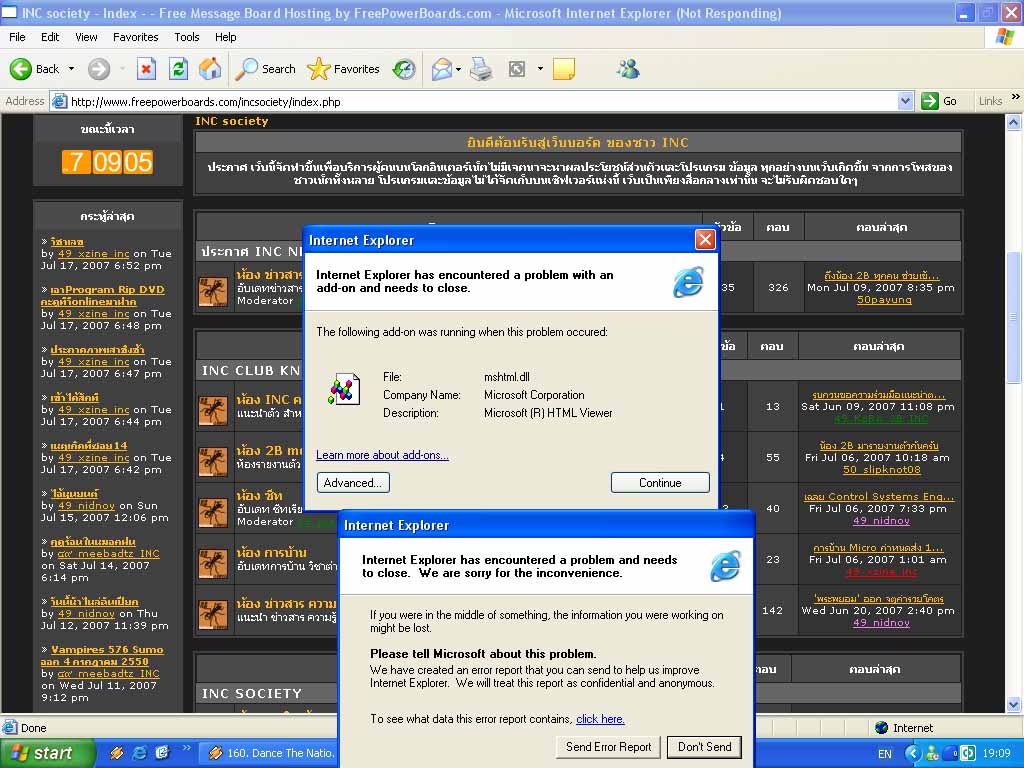Click the EN language indicator in taskbar
Image resolution: width=1024 pixels, height=768 pixels.
coord(885,754)
